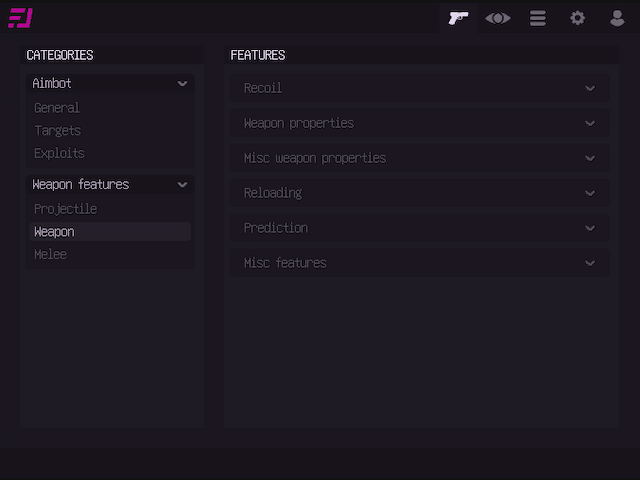Collapse the Aimbot category chevron
Screen dimensions: 640x480
tap(182, 84)
